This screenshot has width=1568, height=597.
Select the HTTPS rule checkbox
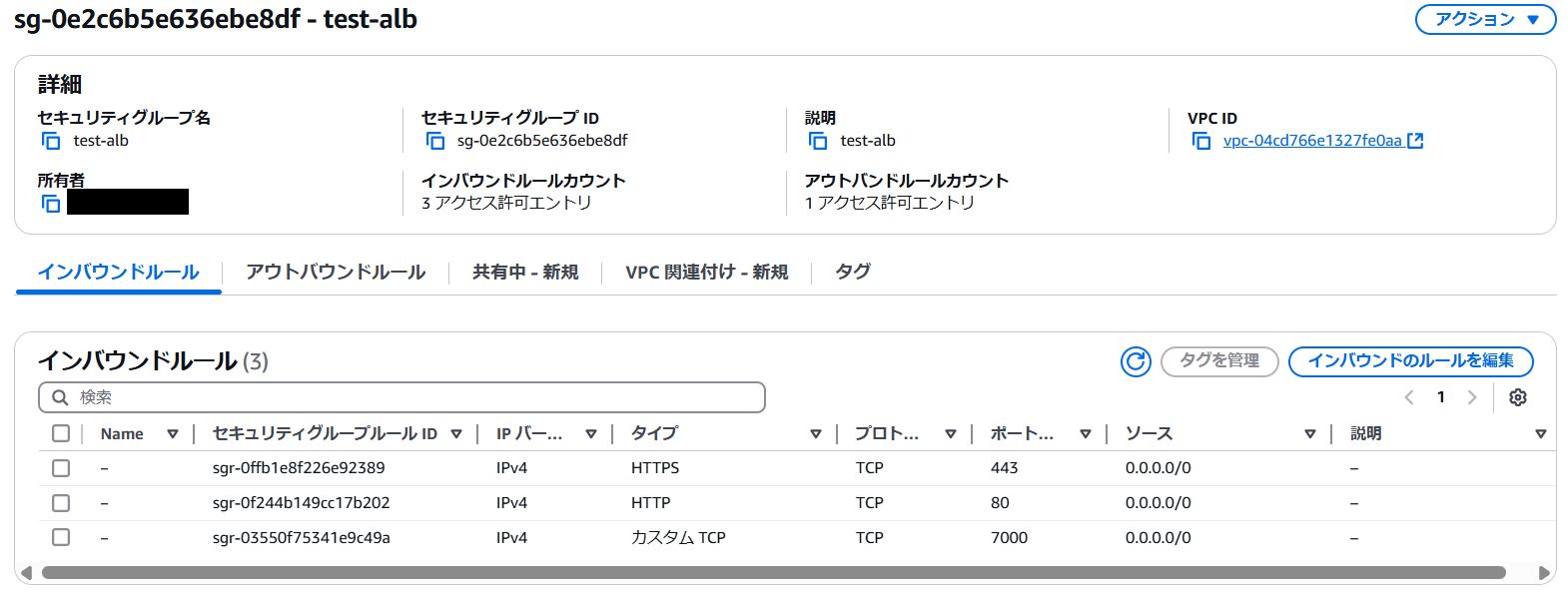(61, 468)
